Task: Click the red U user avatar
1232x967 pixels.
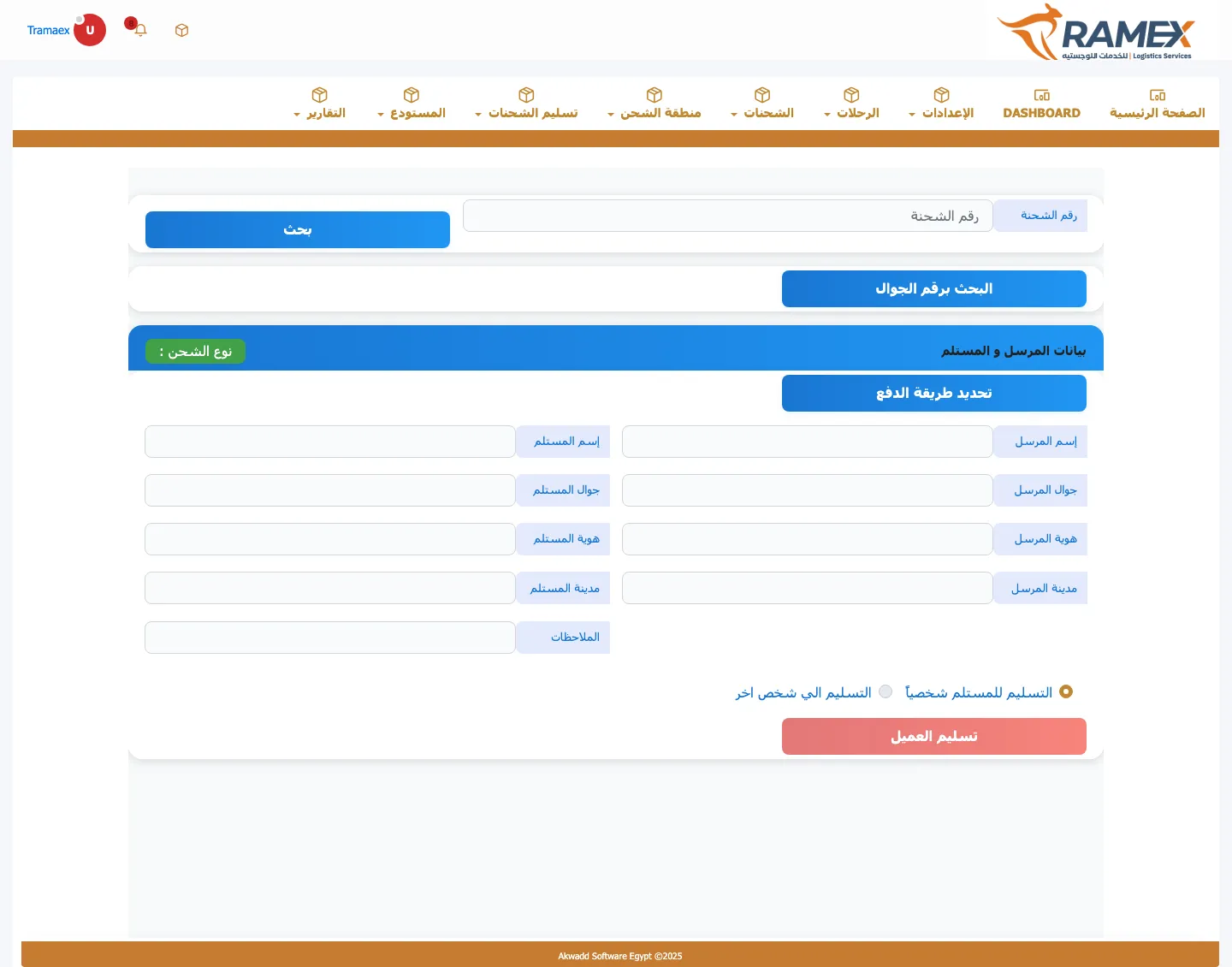Action: coord(90,30)
